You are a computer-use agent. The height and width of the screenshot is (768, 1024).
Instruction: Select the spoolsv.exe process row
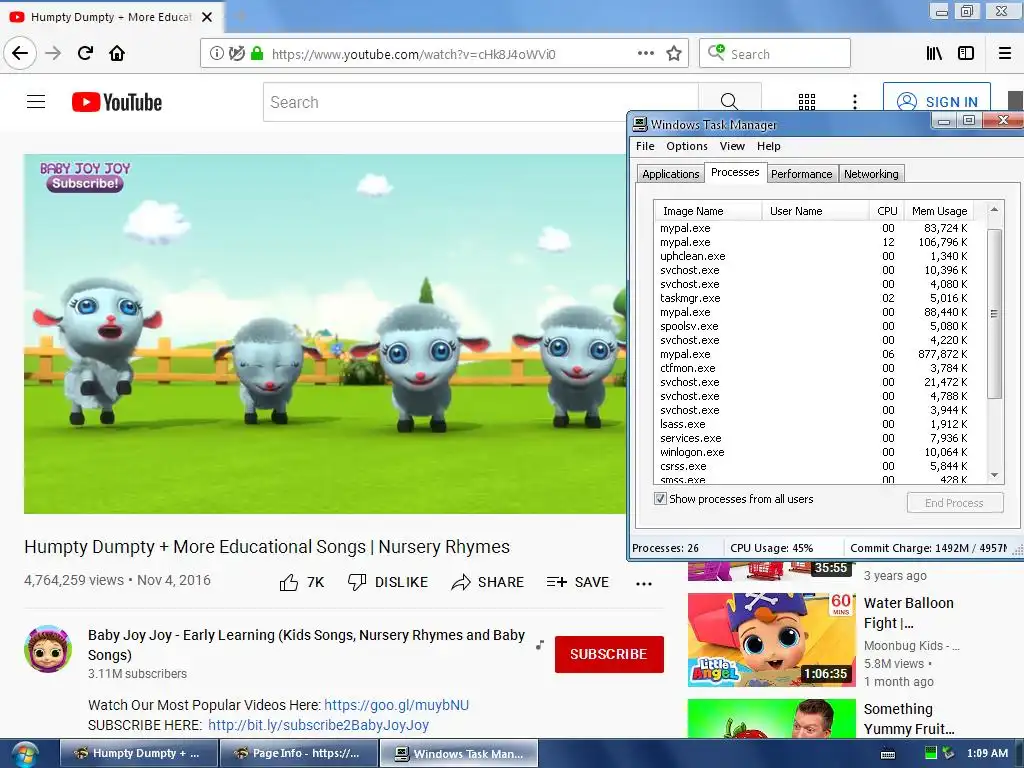(x=814, y=326)
